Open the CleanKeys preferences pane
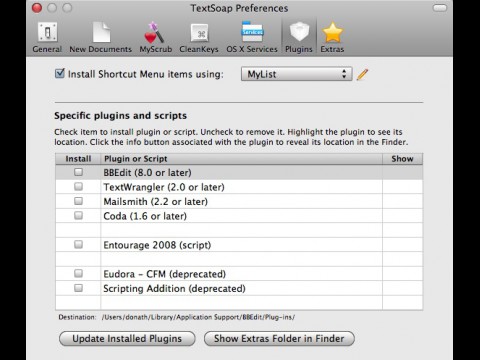 point(199,37)
